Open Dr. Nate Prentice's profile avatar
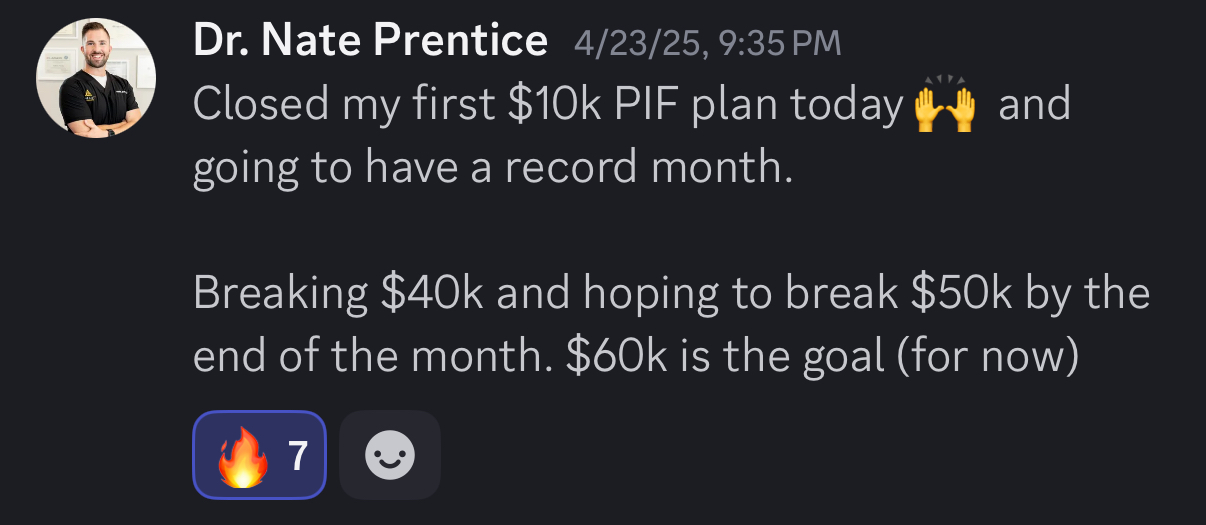The image size is (1206, 525). pos(96,78)
